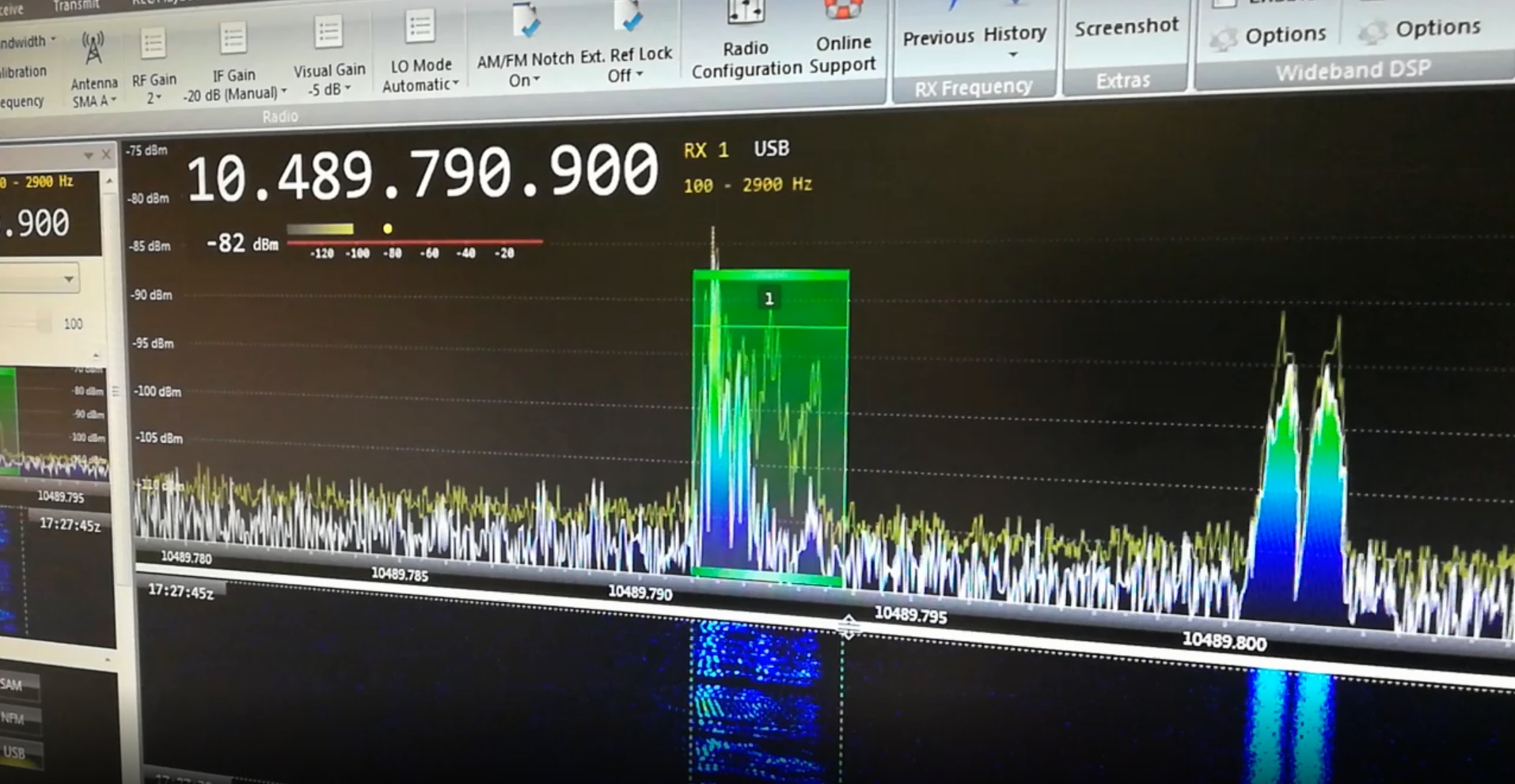1515x784 pixels.
Task: Click the 100 - 2900 Hz filter label
Action: (x=747, y=185)
